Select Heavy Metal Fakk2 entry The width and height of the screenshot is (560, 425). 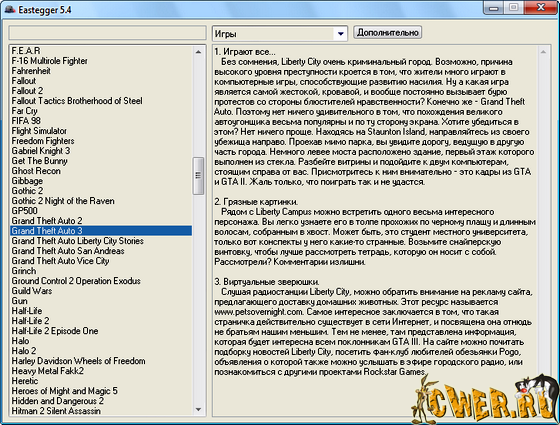[101, 371]
